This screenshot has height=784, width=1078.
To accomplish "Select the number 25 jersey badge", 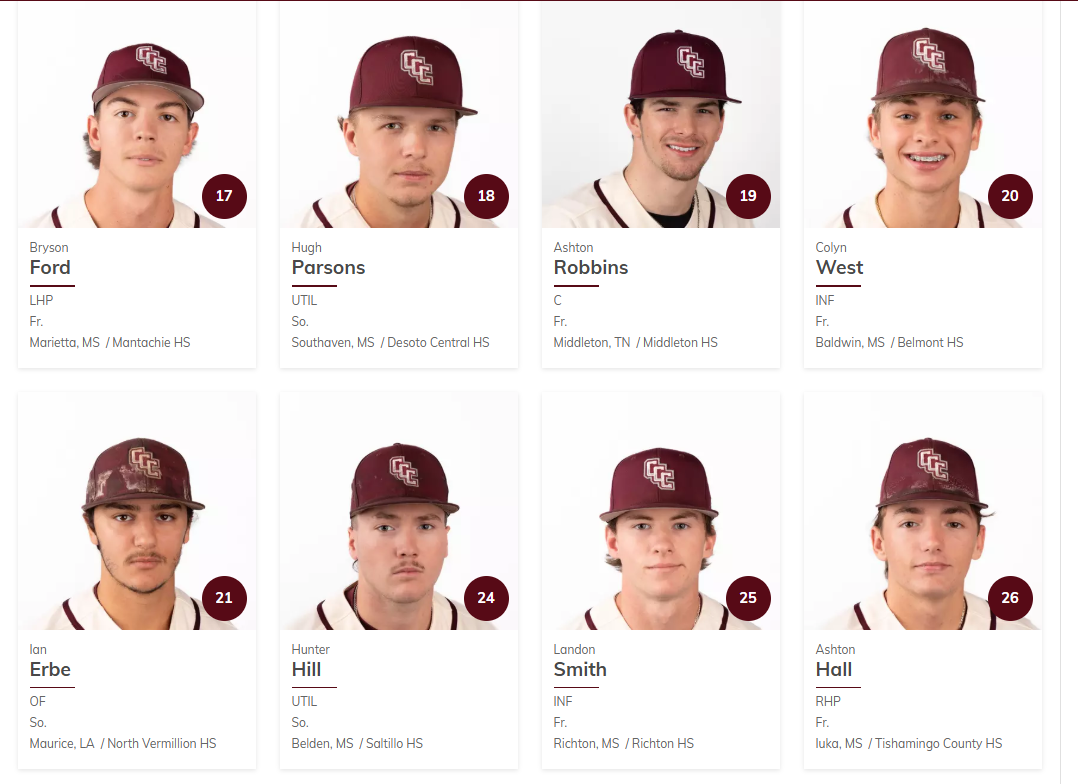I will [748, 598].
